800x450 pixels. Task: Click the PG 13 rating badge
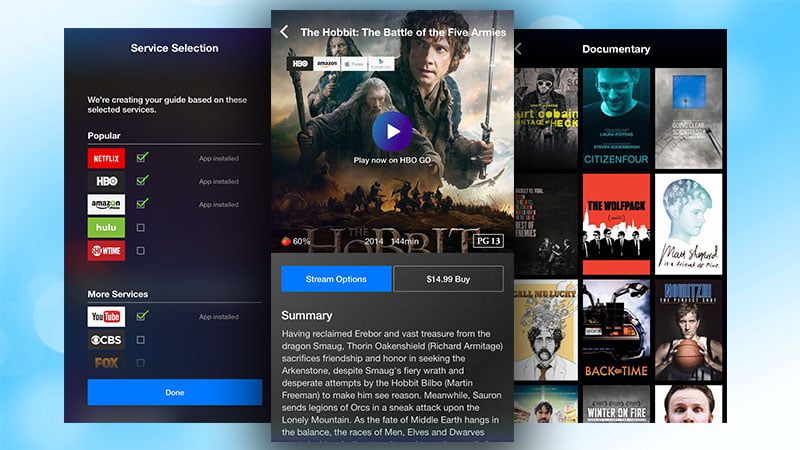pos(488,241)
